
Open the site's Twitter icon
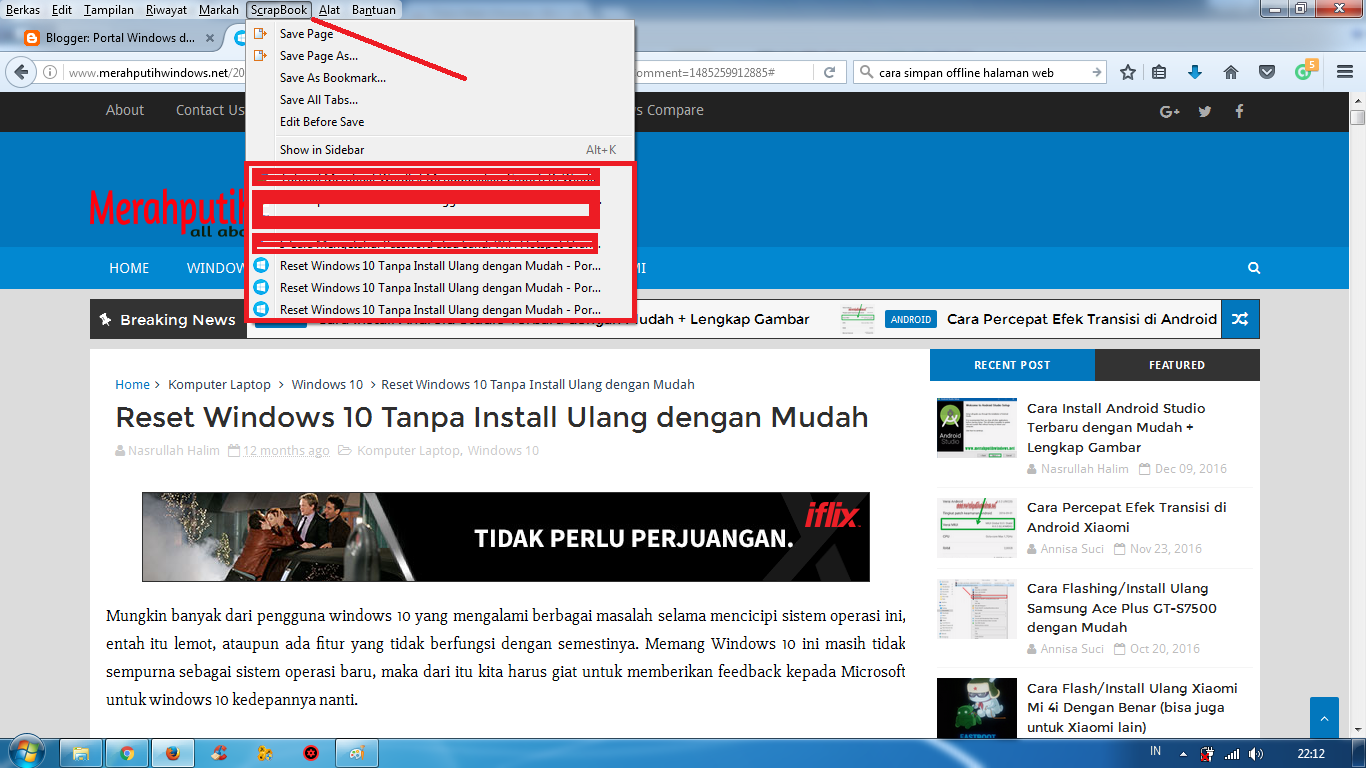[x=1205, y=111]
